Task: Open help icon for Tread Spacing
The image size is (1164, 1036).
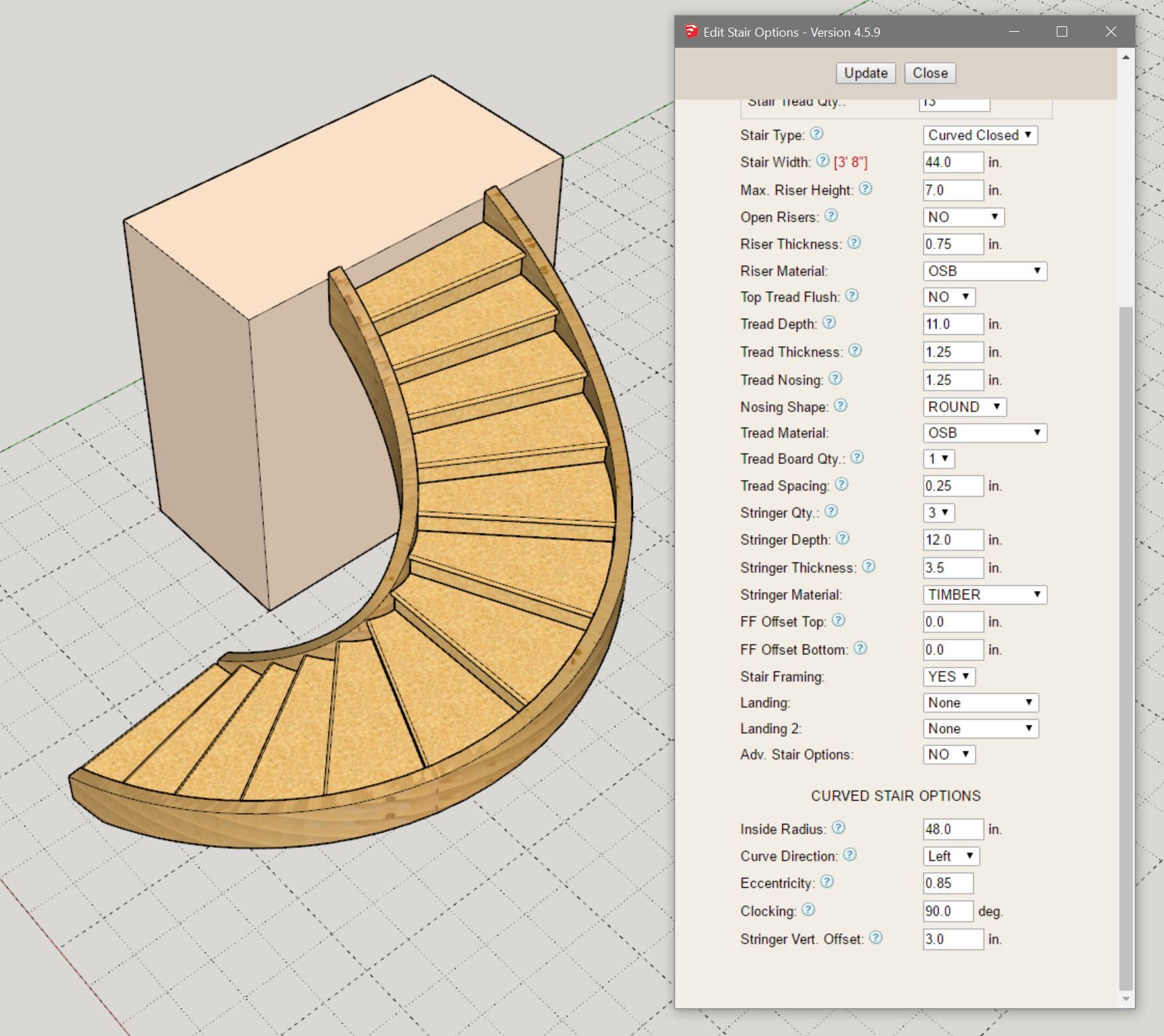Action: (x=841, y=484)
